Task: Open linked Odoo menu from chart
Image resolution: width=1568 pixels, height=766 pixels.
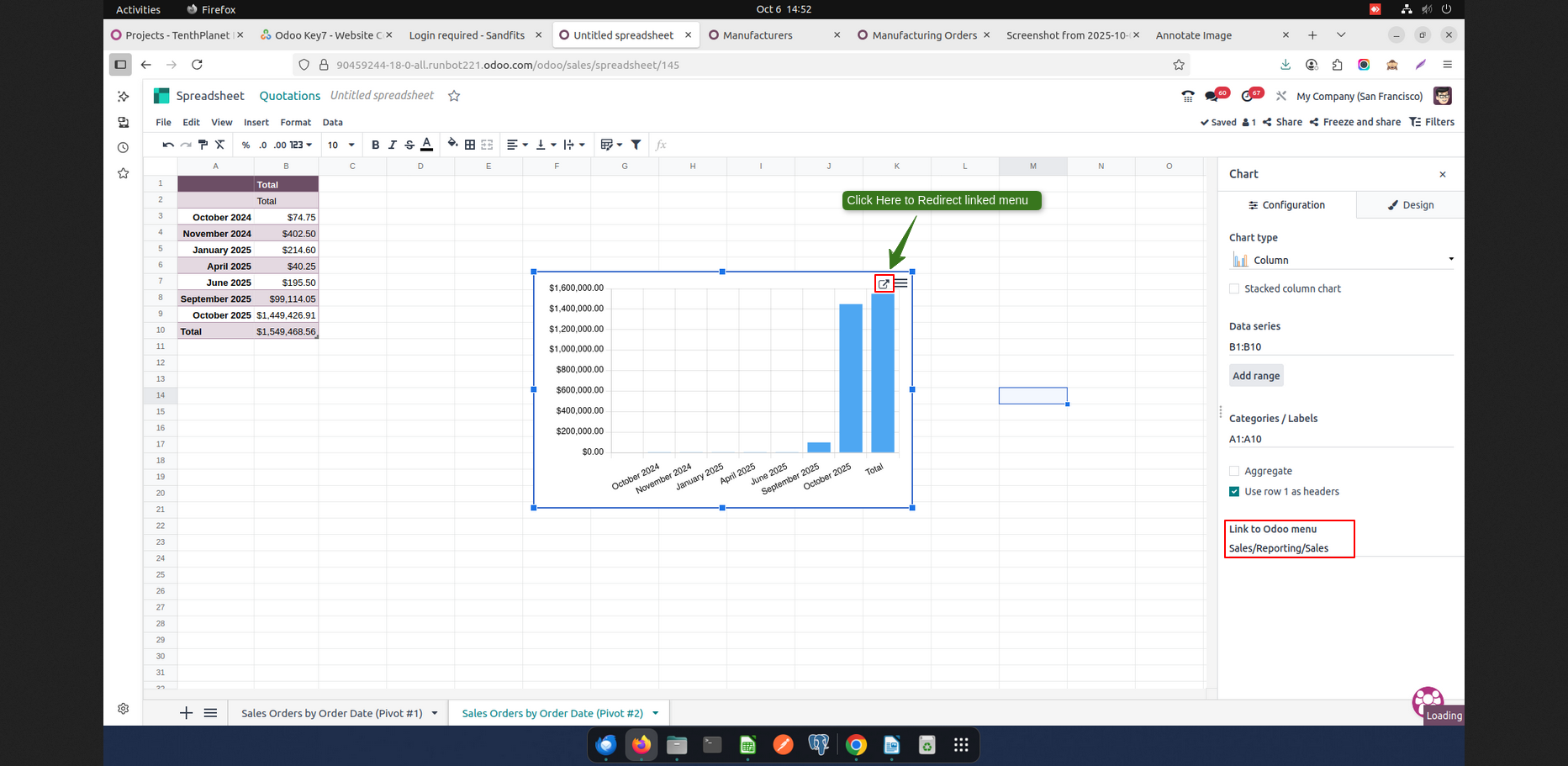Action: (x=884, y=283)
